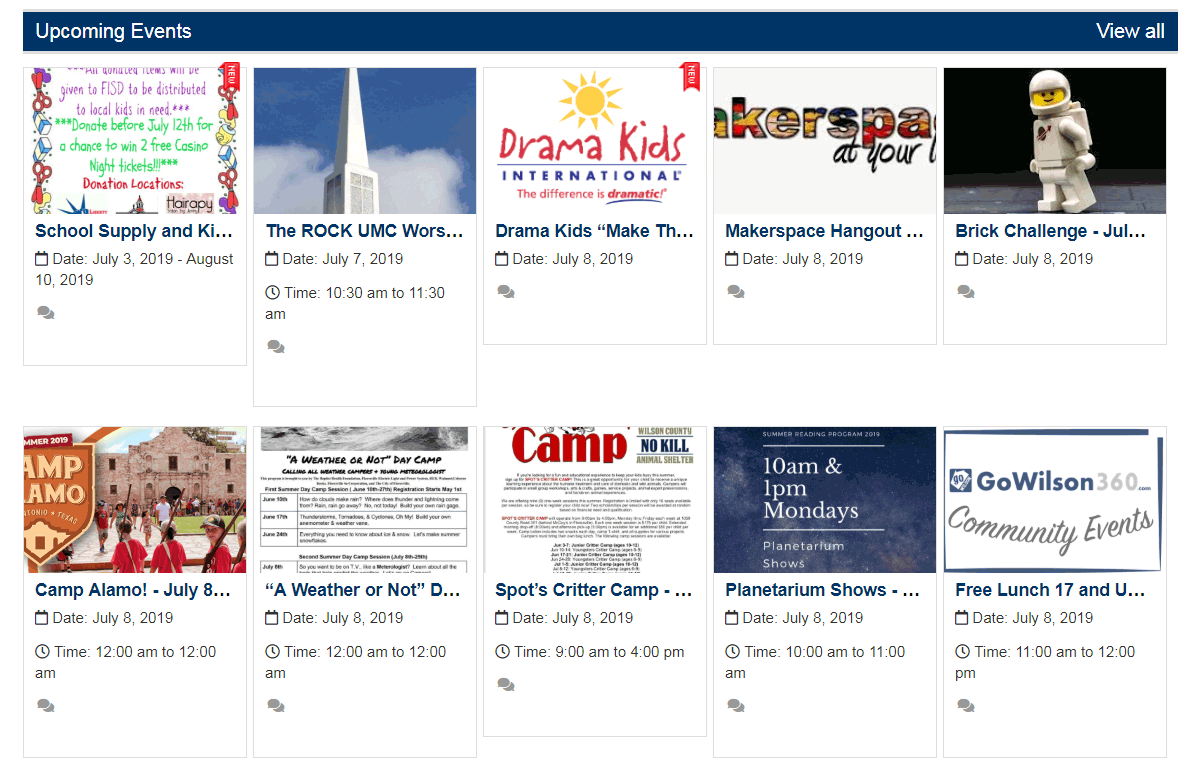Screen dimensions: 1192x763
Task: Click Makerspace at your library thumbnail
Action: click(x=825, y=141)
